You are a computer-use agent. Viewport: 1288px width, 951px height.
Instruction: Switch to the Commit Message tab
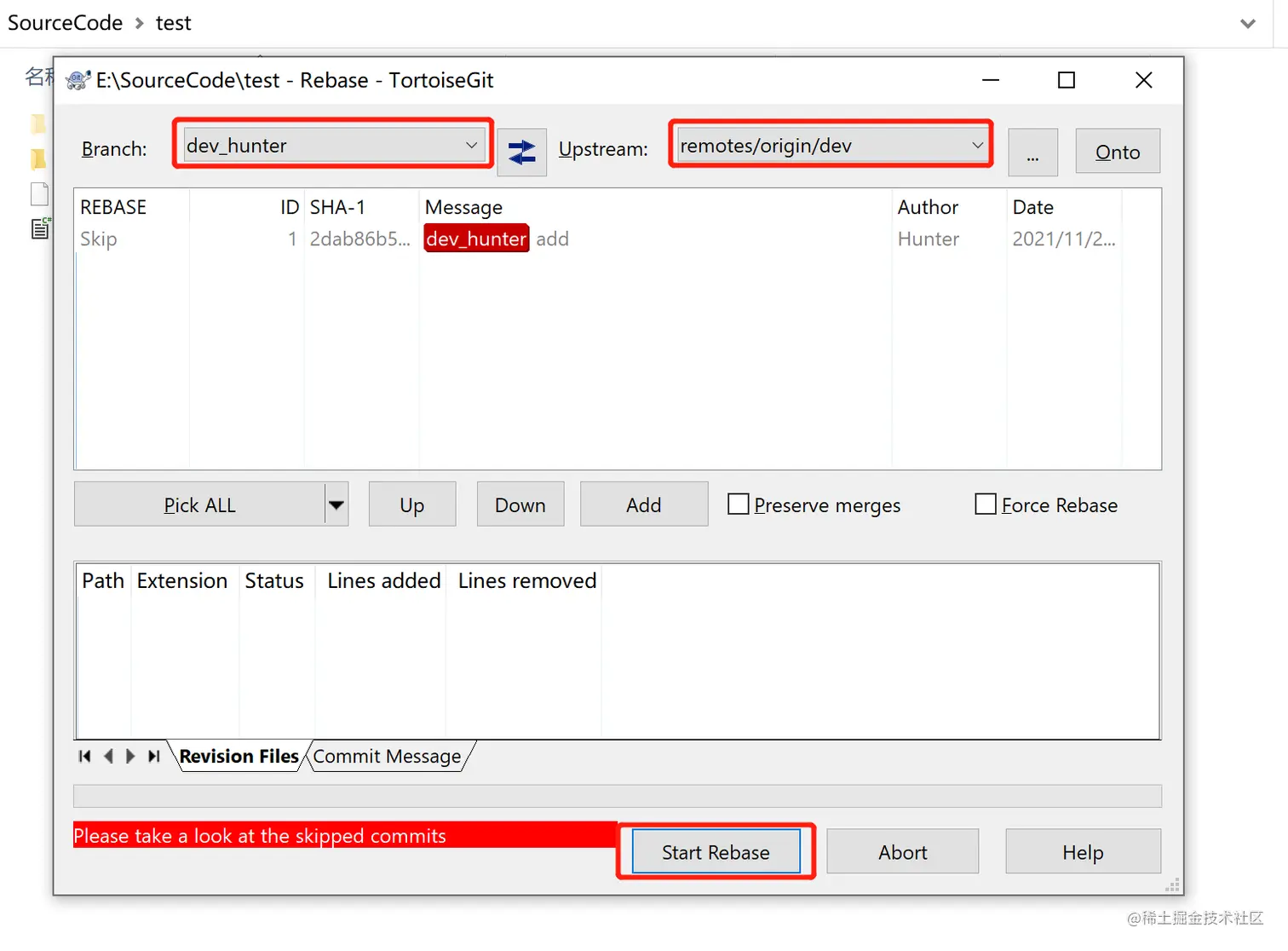[387, 757]
